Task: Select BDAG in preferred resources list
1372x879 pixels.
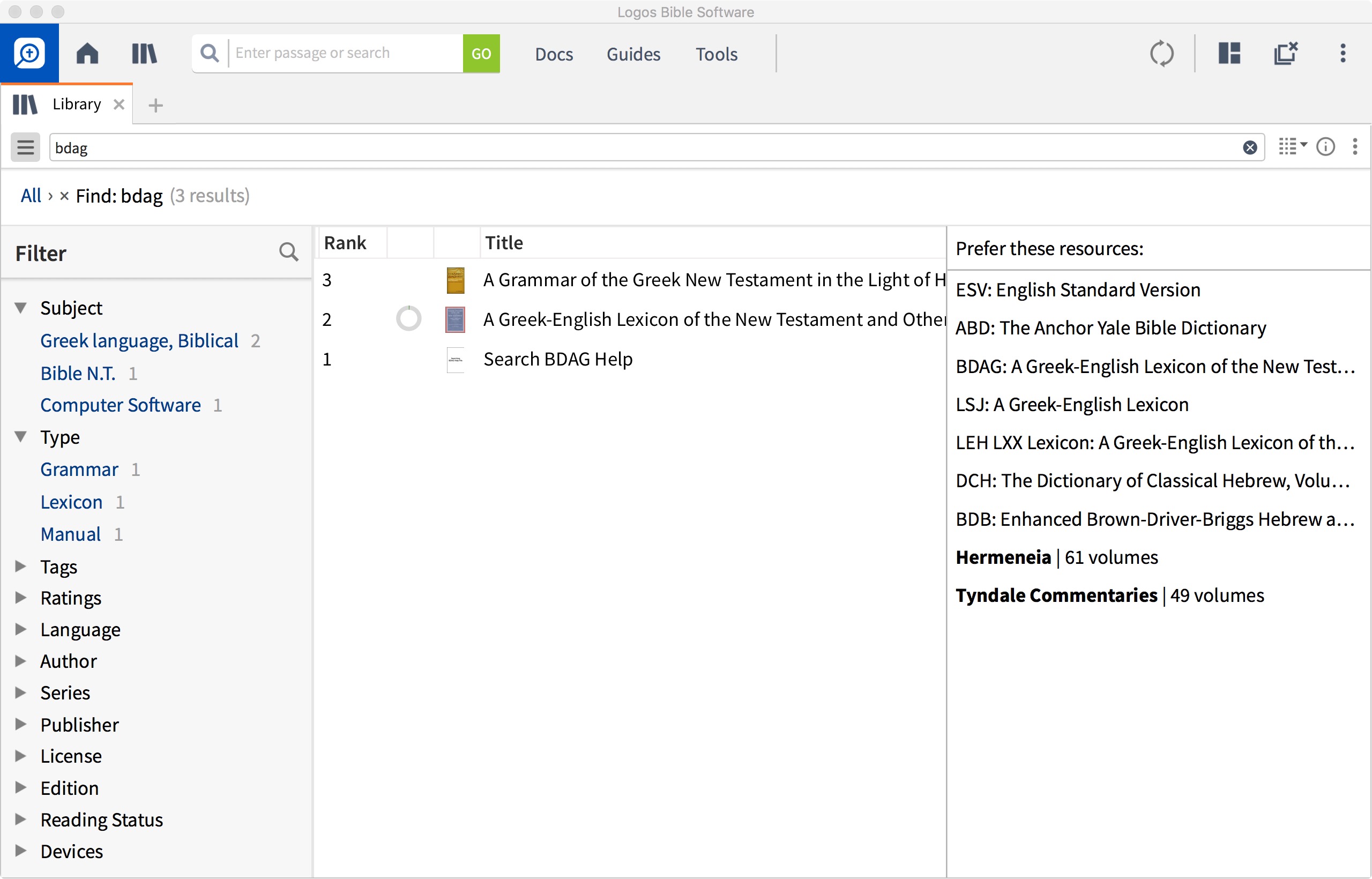Action: click(1155, 367)
